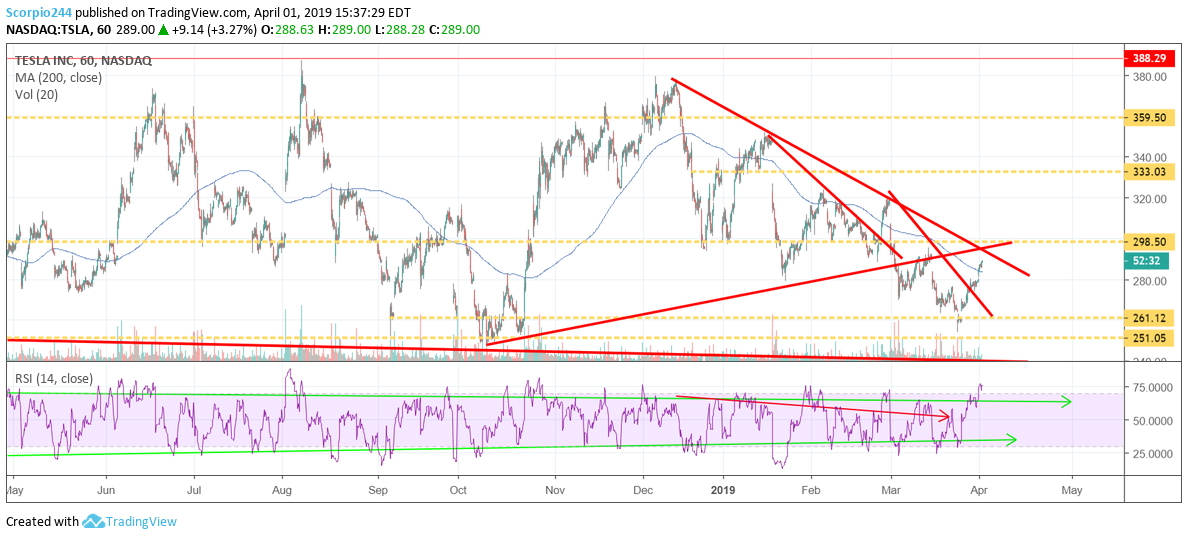Select the 388.29 price label
This screenshot has height=539, width=1188.
(1149, 58)
